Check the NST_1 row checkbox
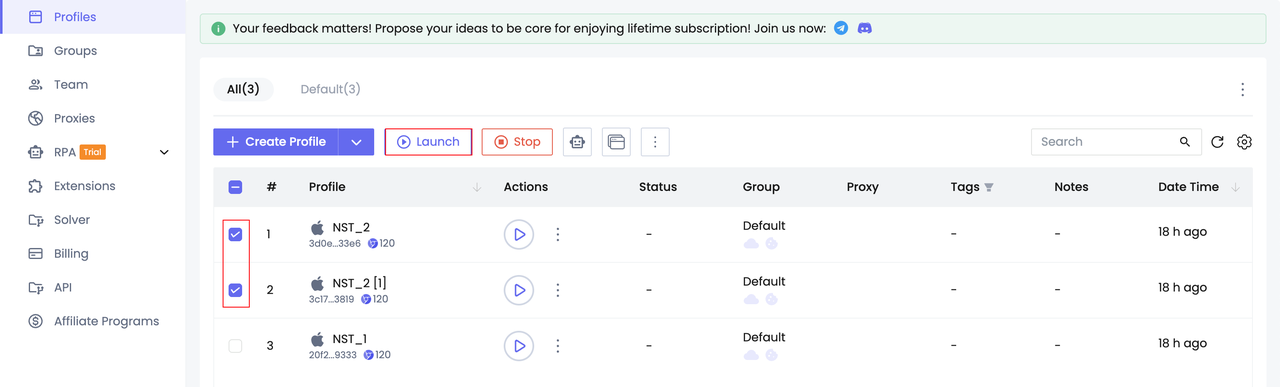This screenshot has width=1280, height=387. 235,346
